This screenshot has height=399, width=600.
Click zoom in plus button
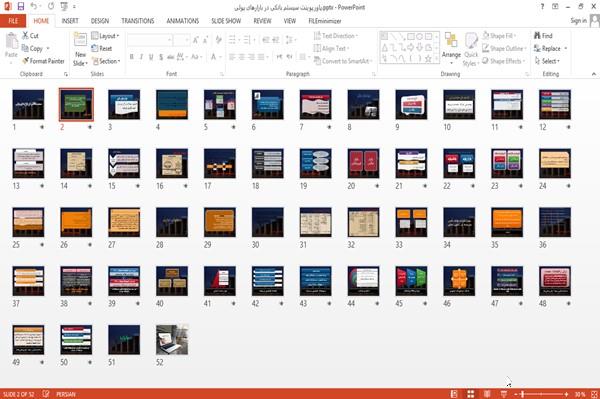tap(566, 394)
